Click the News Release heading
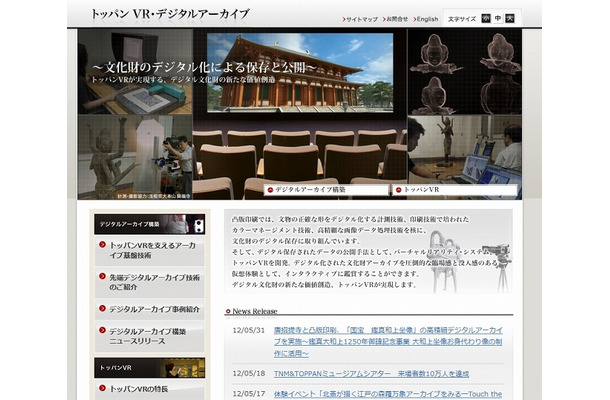Screen dimensions: 610x400 pos(255,311)
